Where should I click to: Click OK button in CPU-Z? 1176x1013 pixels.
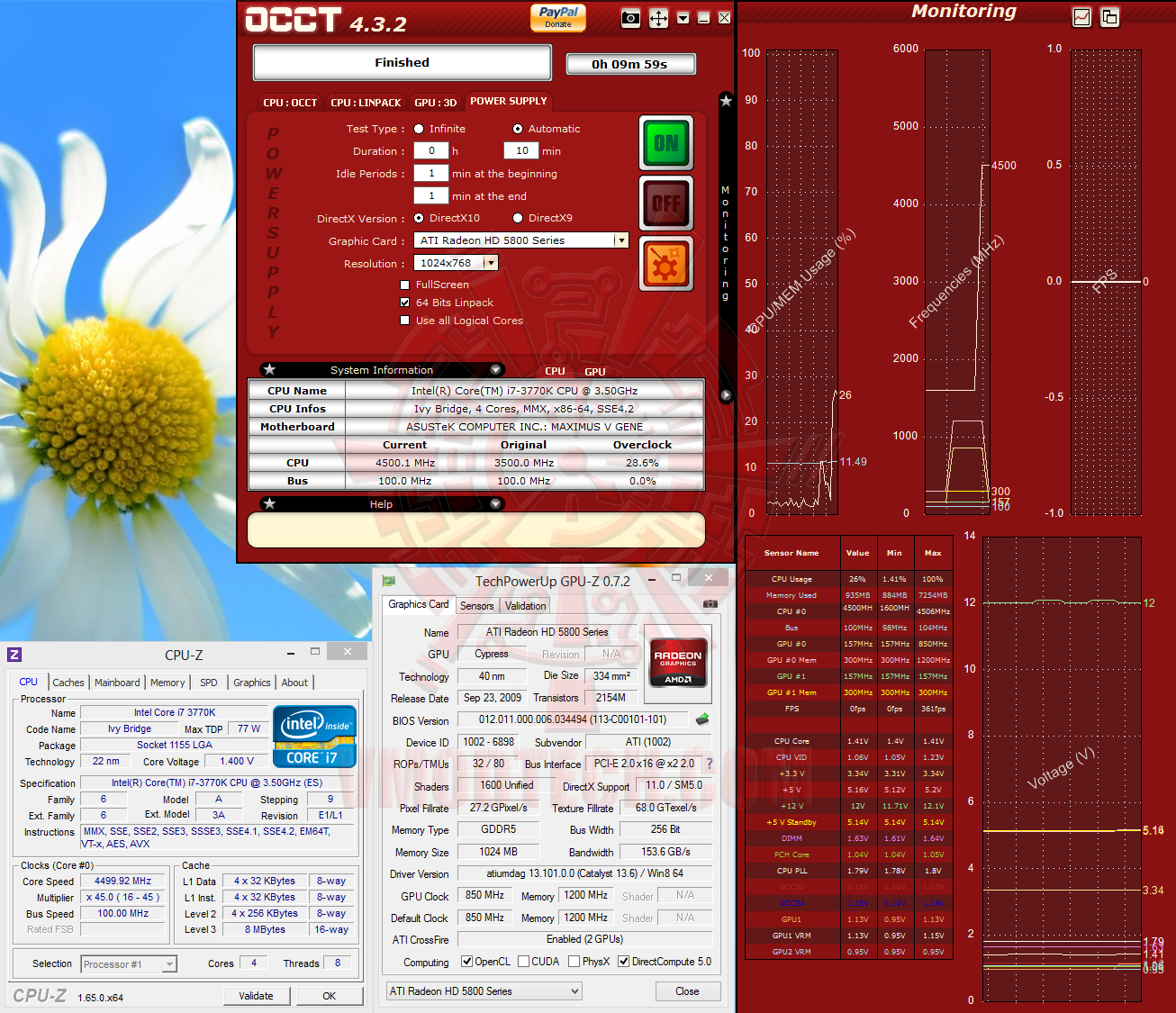click(330, 996)
